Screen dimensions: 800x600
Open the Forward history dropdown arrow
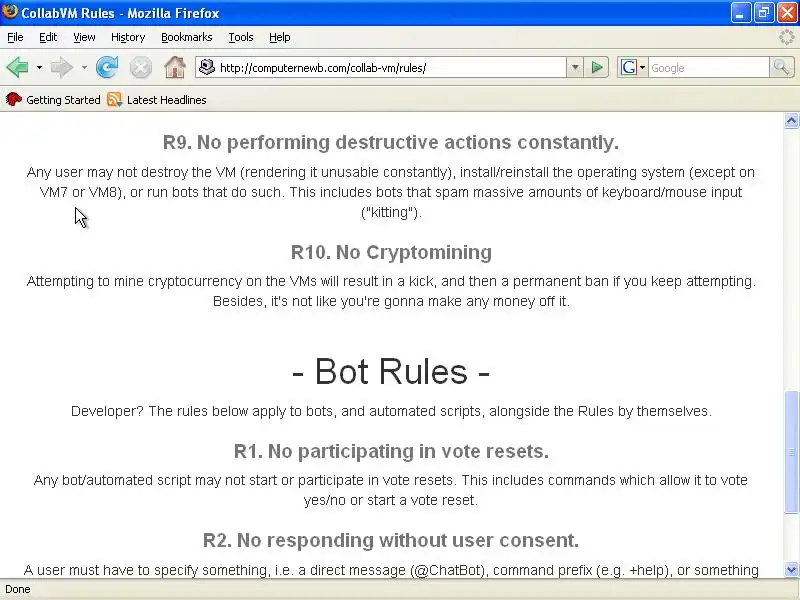point(84,67)
